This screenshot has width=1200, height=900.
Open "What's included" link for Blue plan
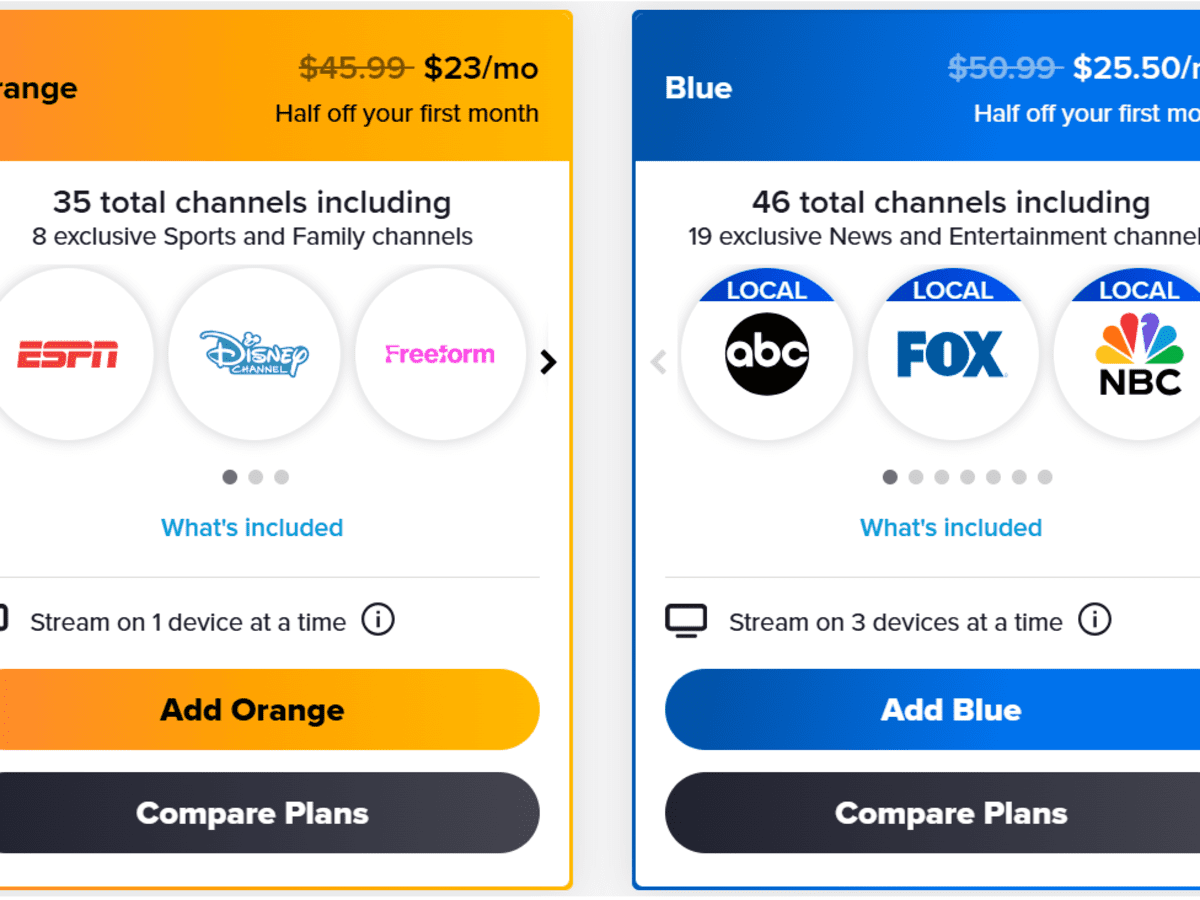(x=951, y=527)
